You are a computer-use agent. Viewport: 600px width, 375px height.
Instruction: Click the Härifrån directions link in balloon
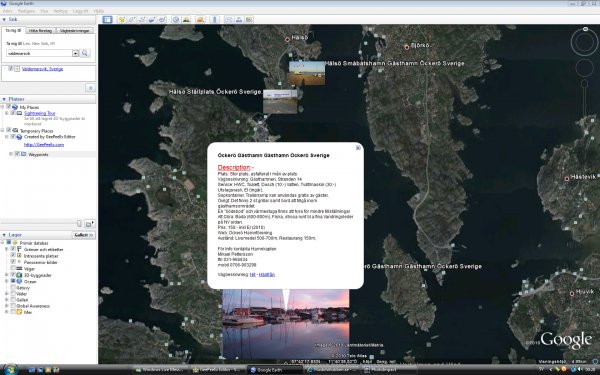click(267, 274)
